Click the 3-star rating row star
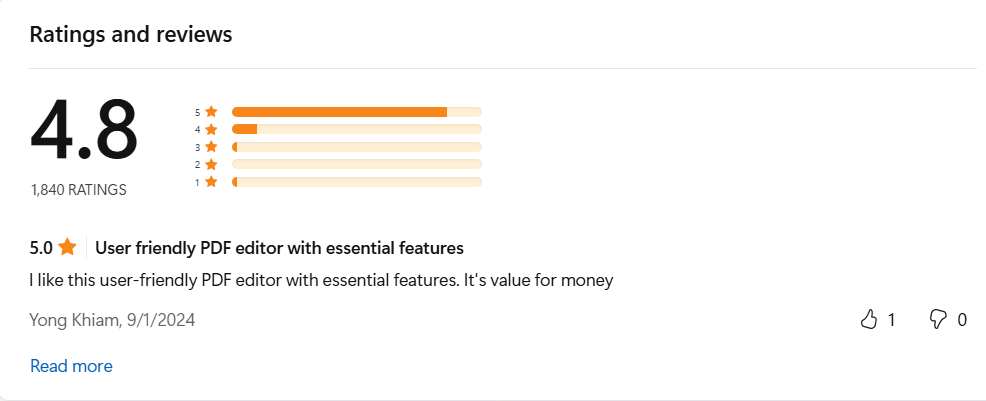The image size is (986, 401). pos(211,147)
